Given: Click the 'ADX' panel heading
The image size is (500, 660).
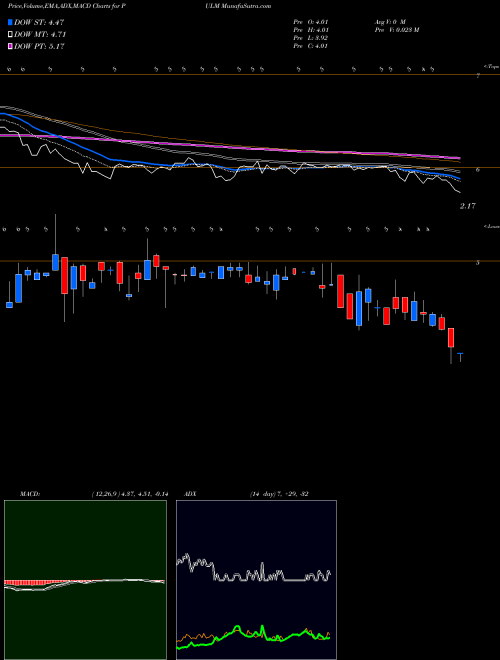Looking at the screenshot, I should [190, 494].
